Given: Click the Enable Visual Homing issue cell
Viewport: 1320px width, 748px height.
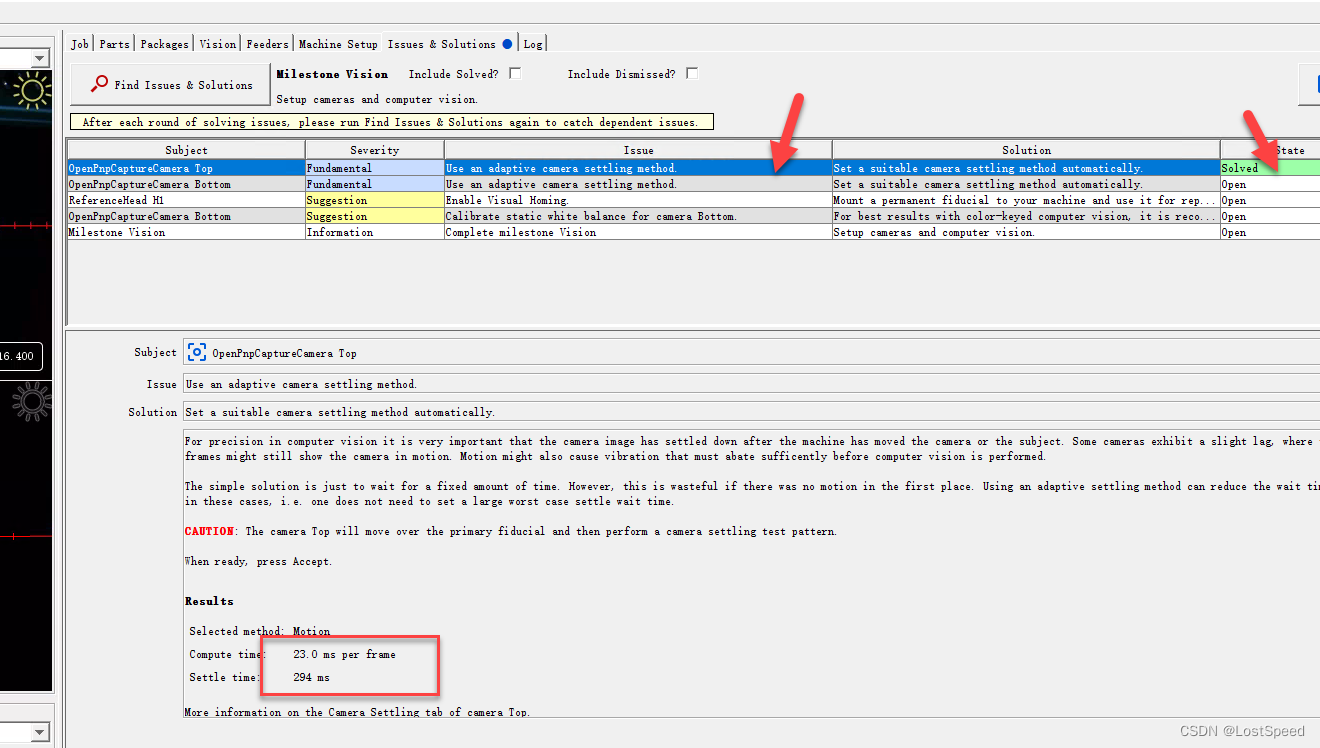Looking at the screenshot, I should point(638,200).
